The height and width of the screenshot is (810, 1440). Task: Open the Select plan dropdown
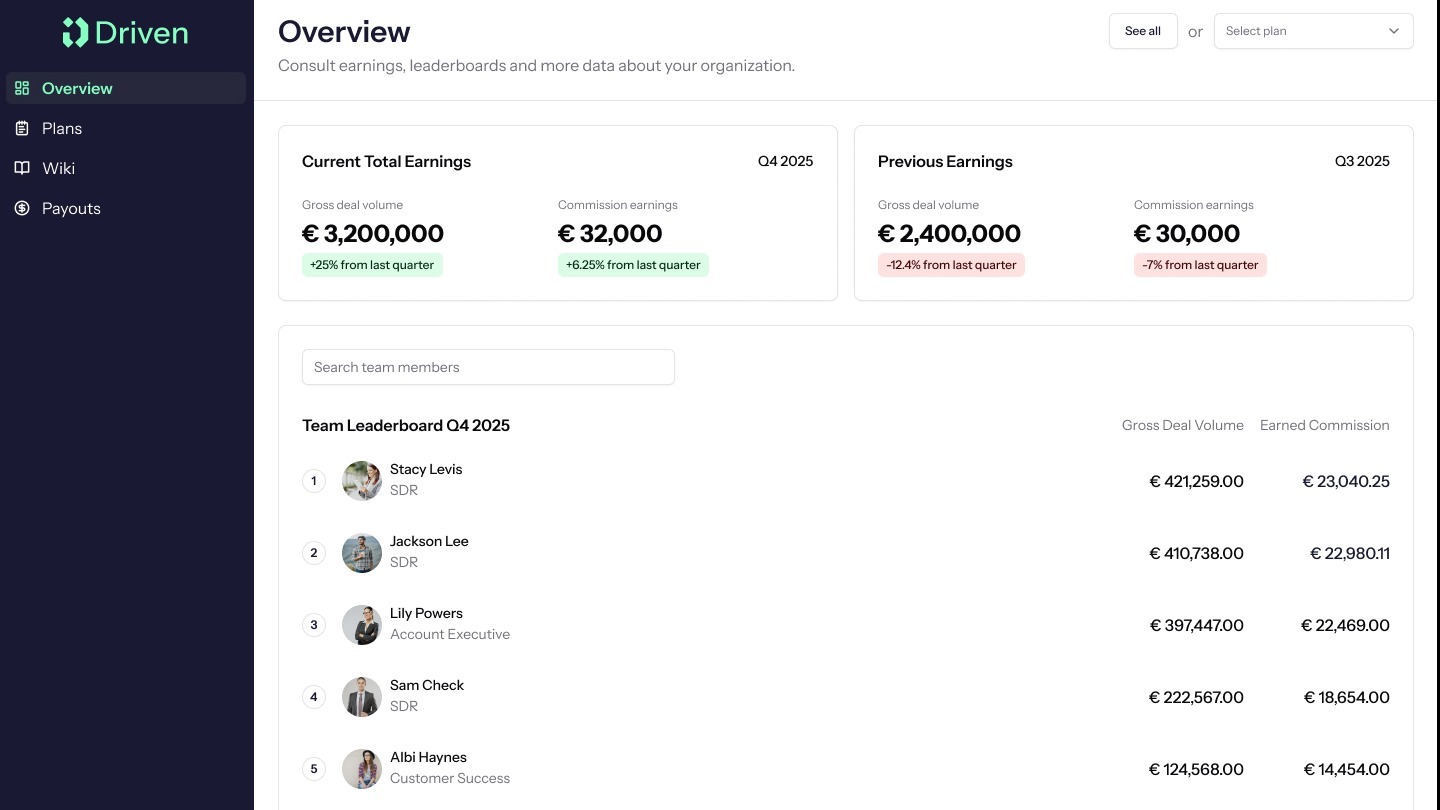coord(1300,31)
